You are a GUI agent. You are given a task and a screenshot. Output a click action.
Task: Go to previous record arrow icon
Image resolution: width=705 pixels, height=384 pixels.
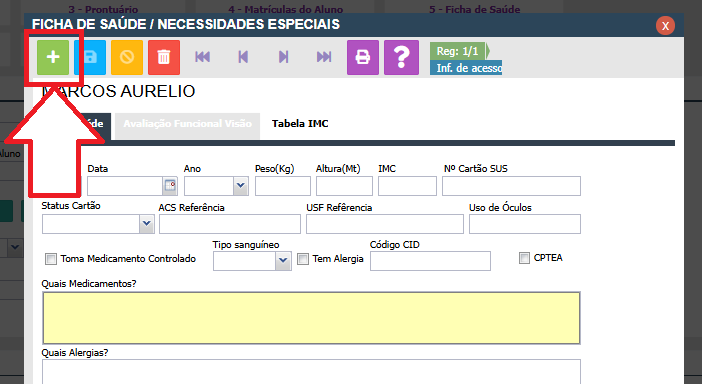[x=243, y=57]
